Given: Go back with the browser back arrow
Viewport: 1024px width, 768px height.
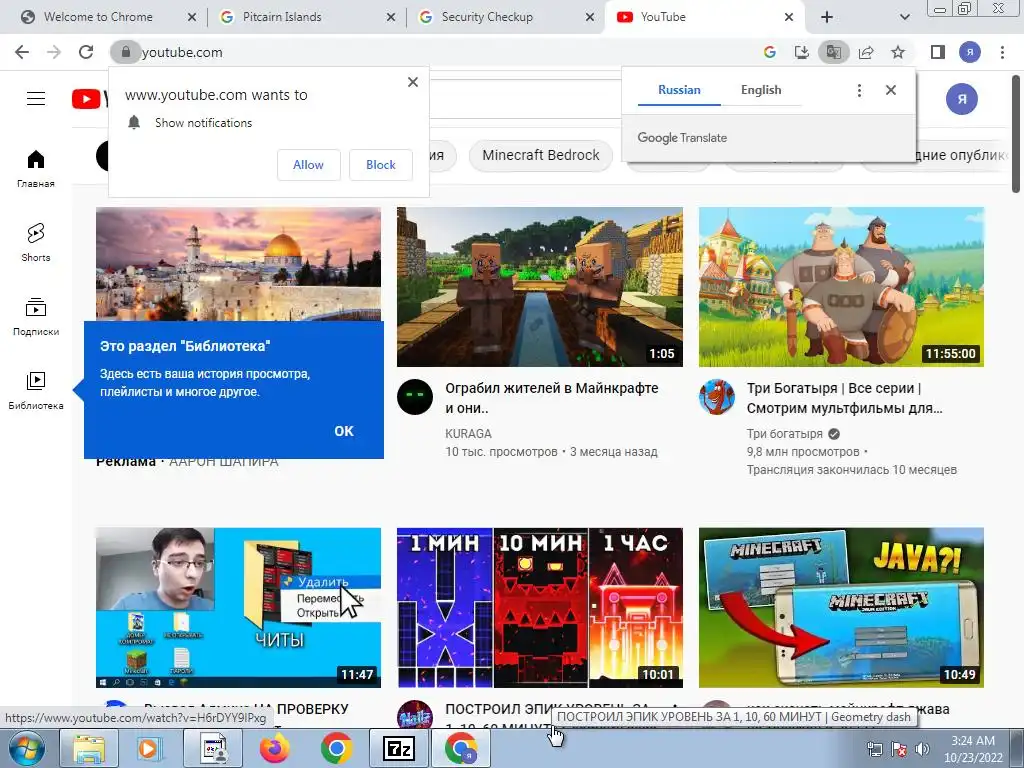Looking at the screenshot, I should coord(22,52).
